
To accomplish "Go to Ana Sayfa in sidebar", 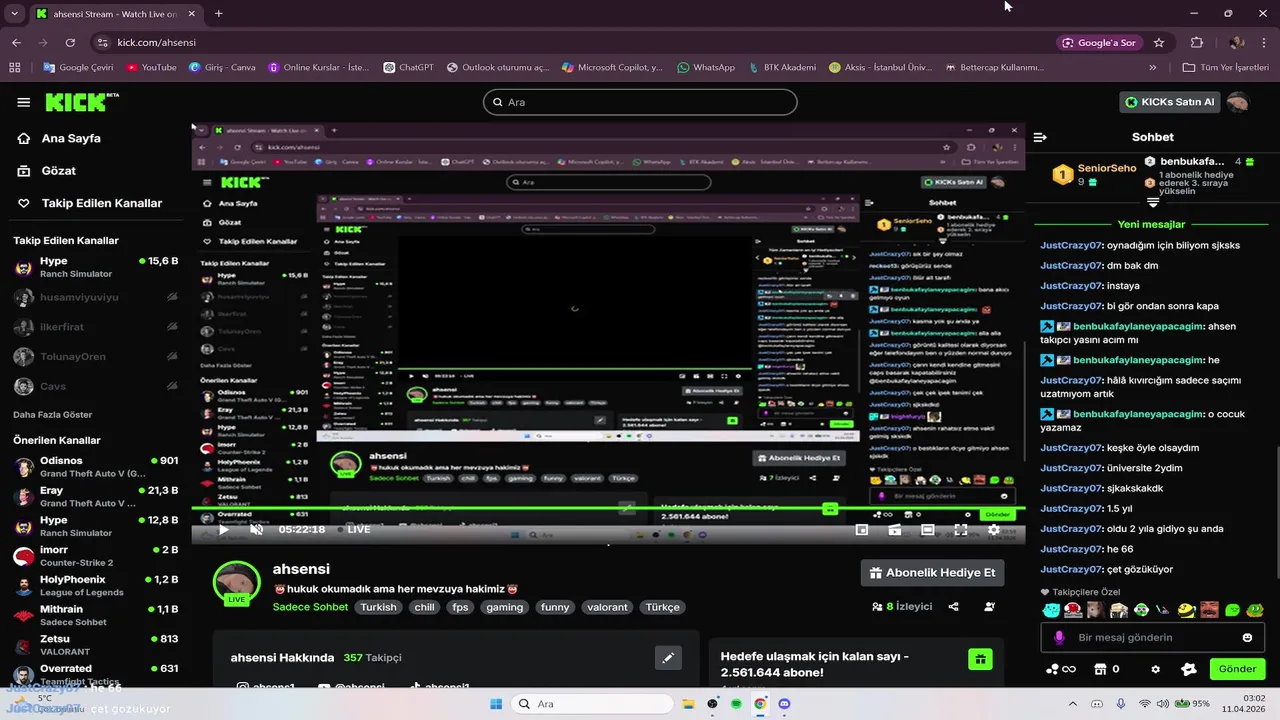I will click(x=60, y=138).
